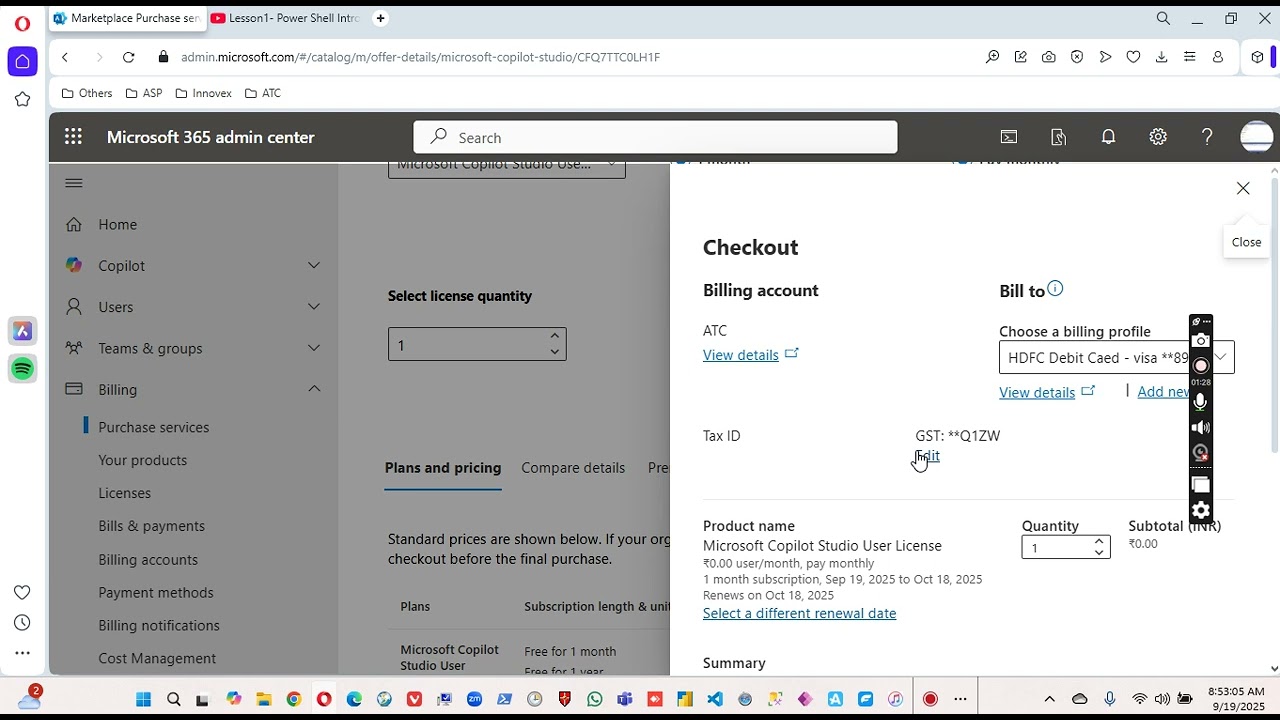The width and height of the screenshot is (1280, 720).
Task: Click the browser address bar URL
Action: [x=420, y=57]
